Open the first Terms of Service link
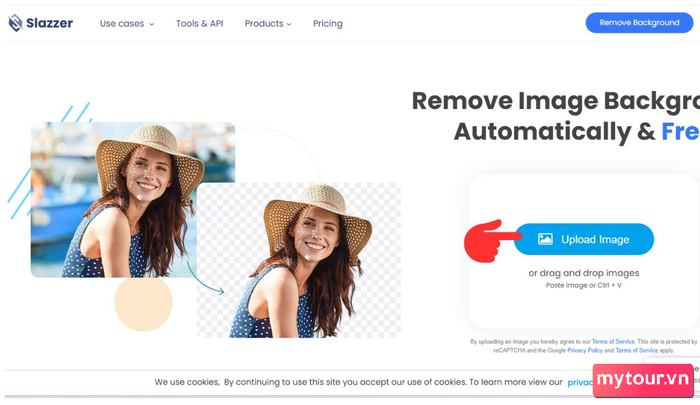The width and height of the screenshot is (700, 405). (x=613, y=342)
